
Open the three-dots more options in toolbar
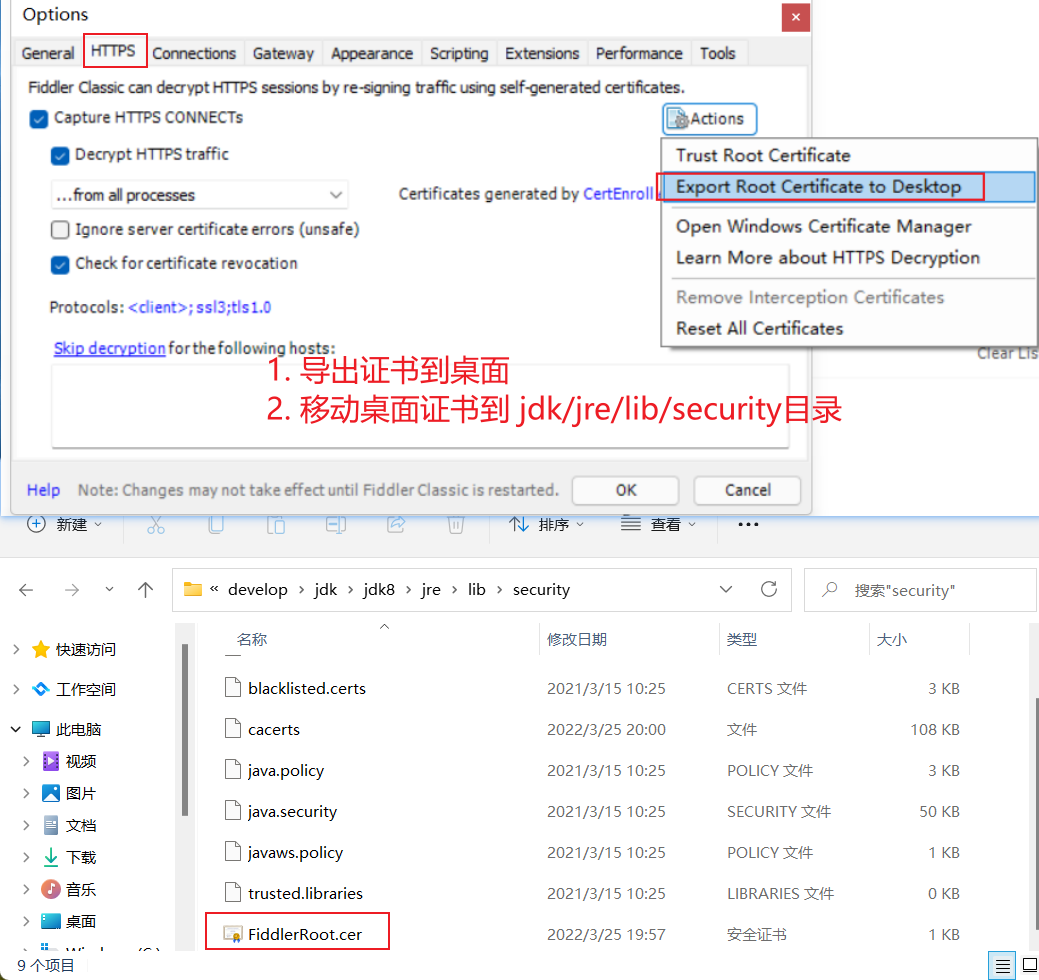(x=748, y=525)
